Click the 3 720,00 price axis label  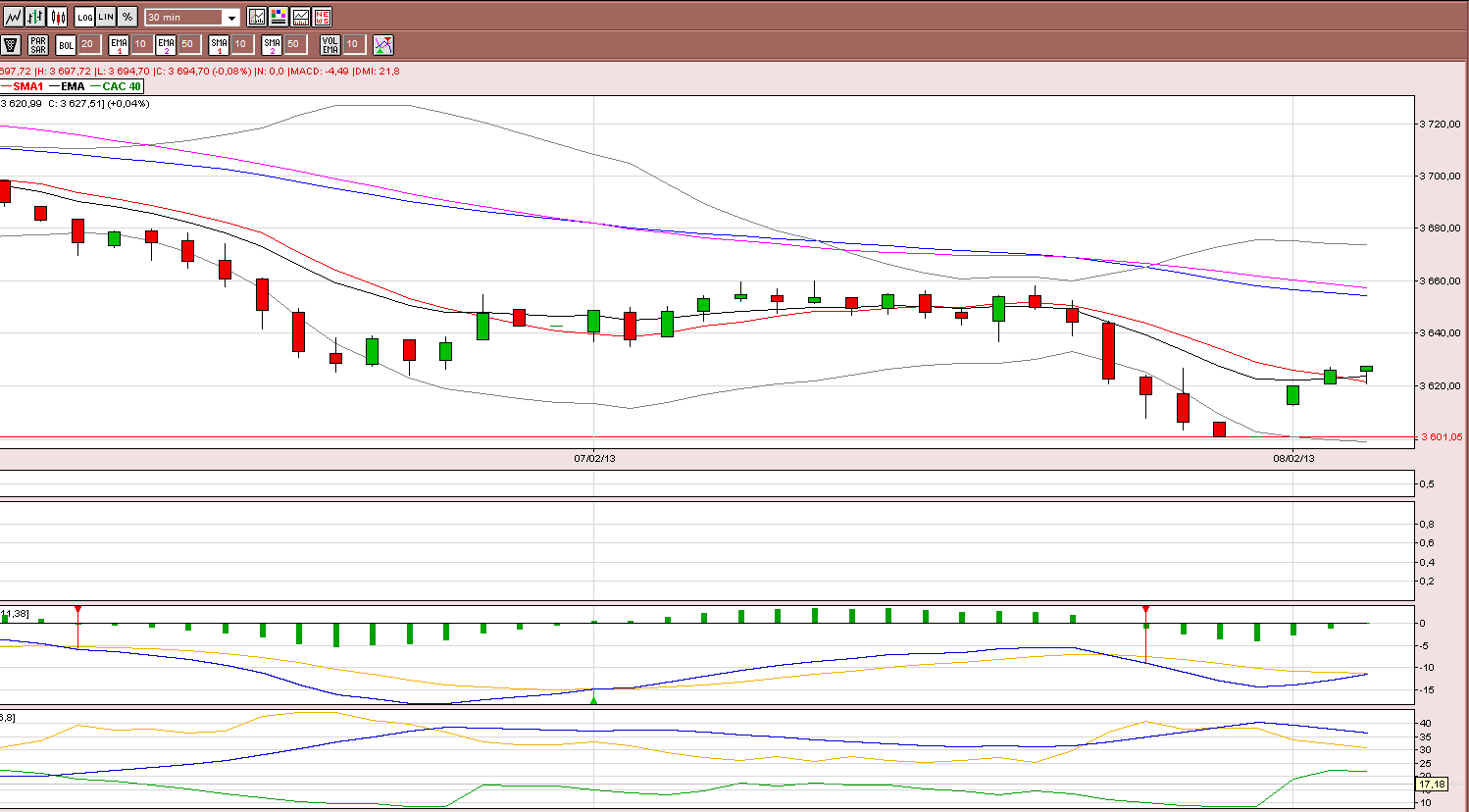pyautogui.click(x=1443, y=125)
